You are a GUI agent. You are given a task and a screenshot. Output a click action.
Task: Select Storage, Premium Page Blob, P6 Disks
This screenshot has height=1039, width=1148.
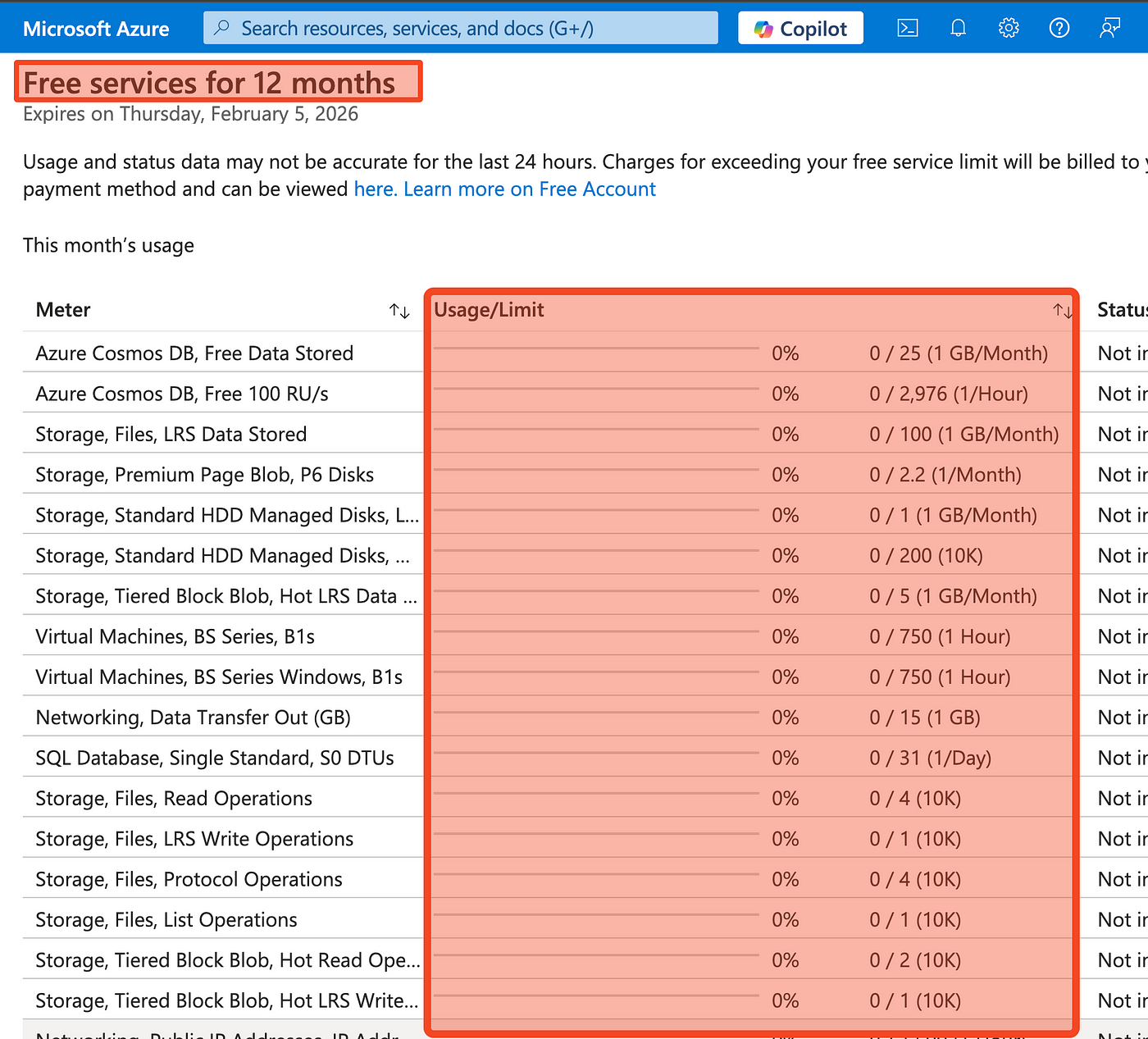pyautogui.click(x=205, y=475)
